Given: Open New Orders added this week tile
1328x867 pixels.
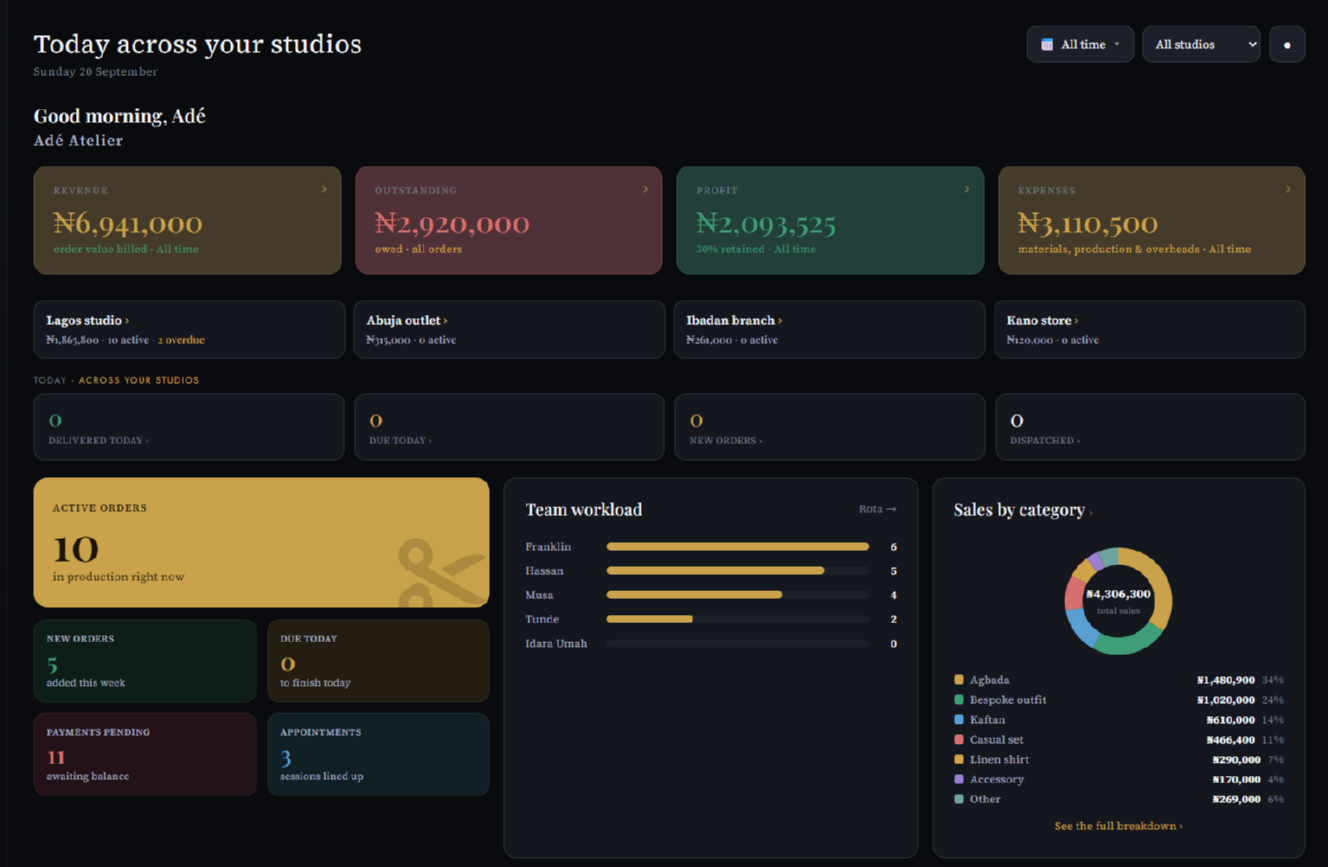Looking at the screenshot, I should 145,661.
